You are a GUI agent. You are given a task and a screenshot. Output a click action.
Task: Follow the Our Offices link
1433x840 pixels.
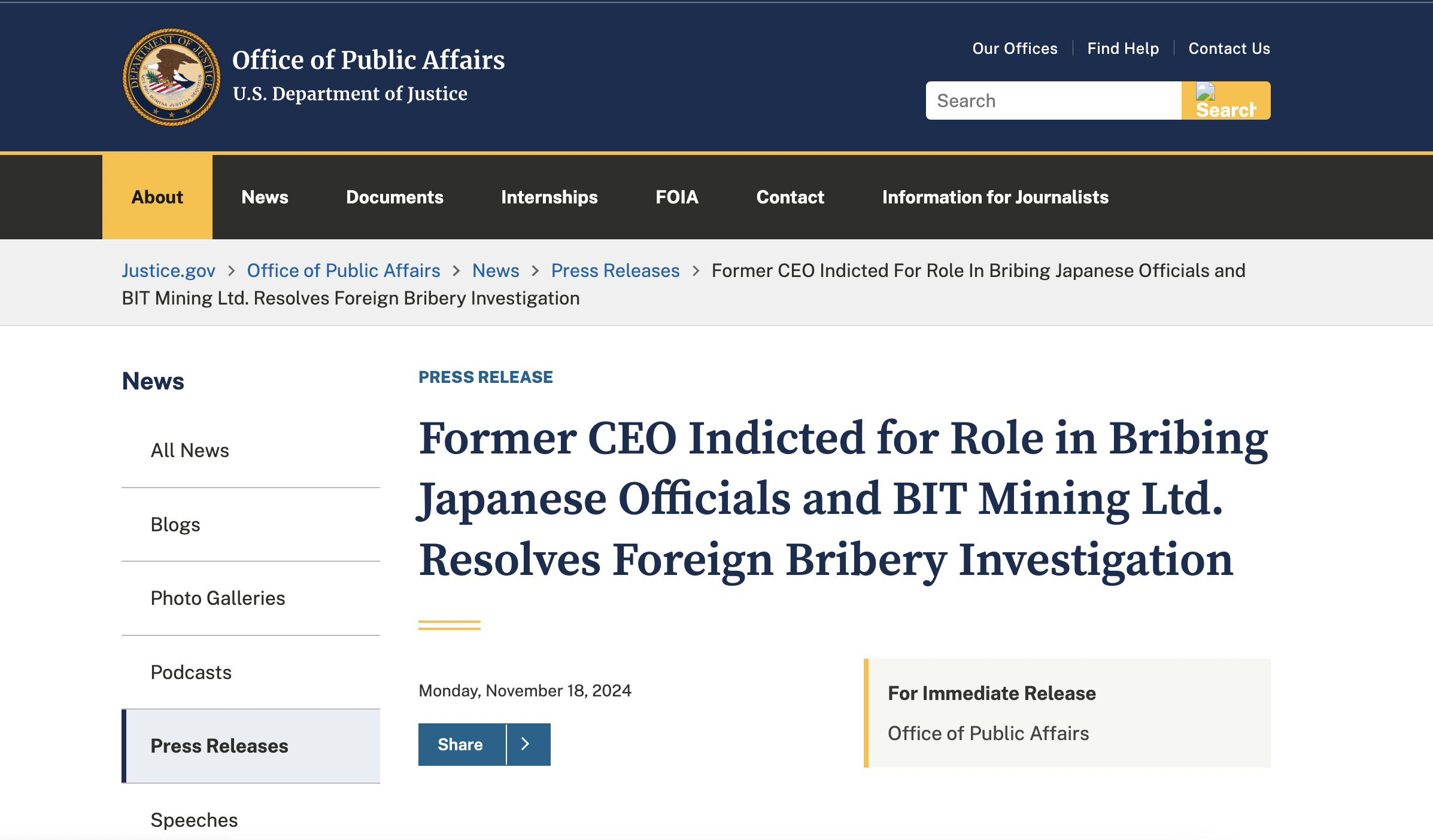click(1015, 48)
